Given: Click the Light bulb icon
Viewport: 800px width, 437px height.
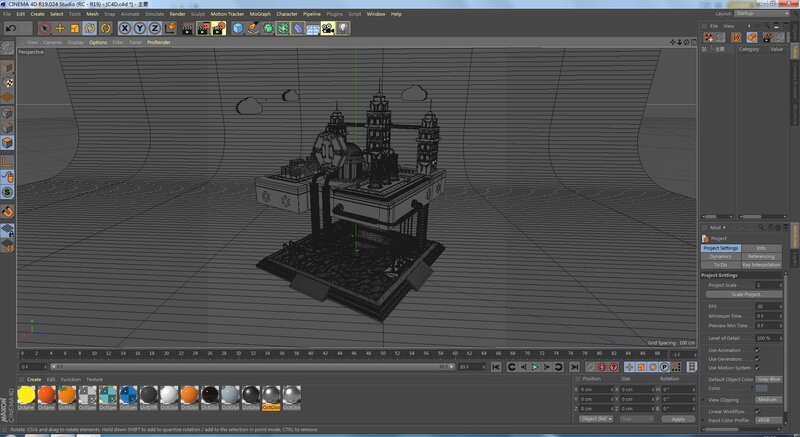Looking at the screenshot, I should pos(343,28).
